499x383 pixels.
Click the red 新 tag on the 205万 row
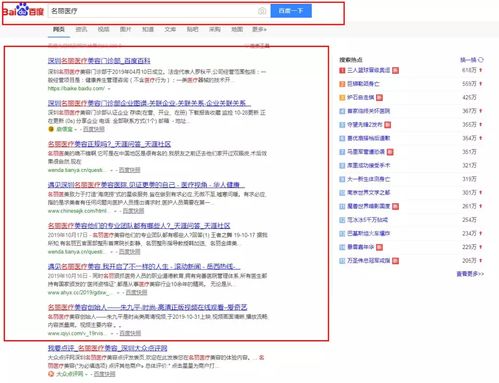(x=395, y=261)
